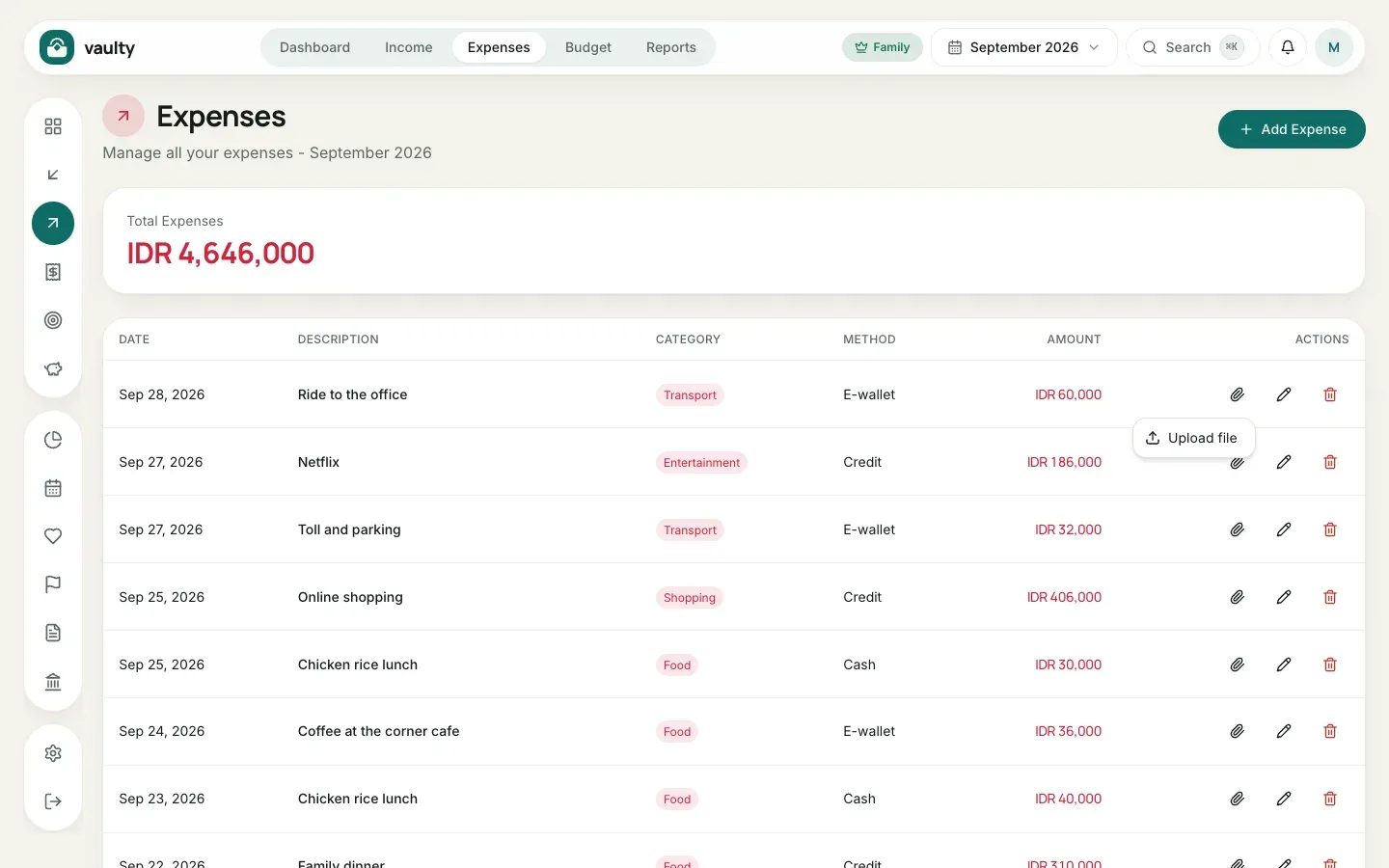Open the income down-left arrow sidebar icon
This screenshot has width=1389, height=868.
tap(53, 175)
